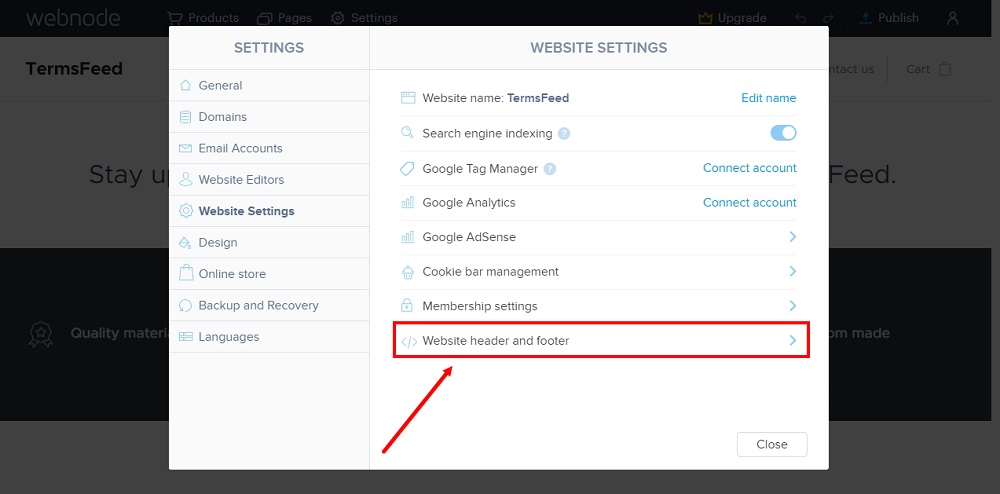Click the Close button in dialog

coord(772,444)
